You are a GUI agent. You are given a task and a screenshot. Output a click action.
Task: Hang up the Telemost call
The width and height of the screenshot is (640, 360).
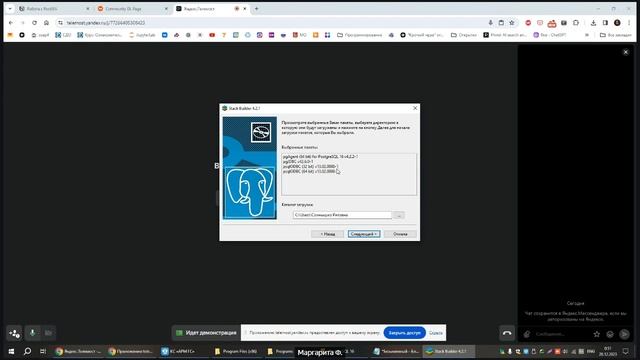507,333
